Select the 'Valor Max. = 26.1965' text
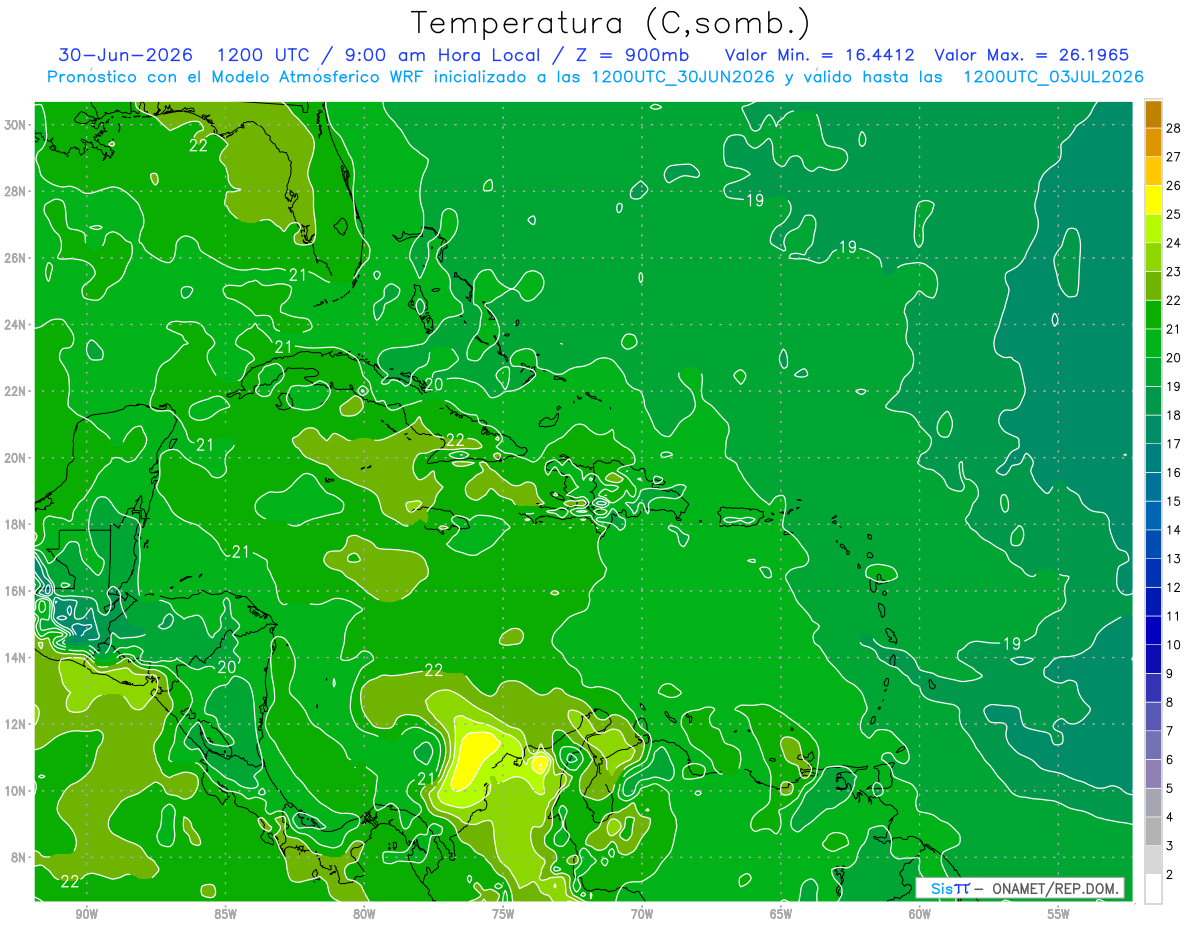1200x927 pixels. pyautogui.click(x=1031, y=55)
